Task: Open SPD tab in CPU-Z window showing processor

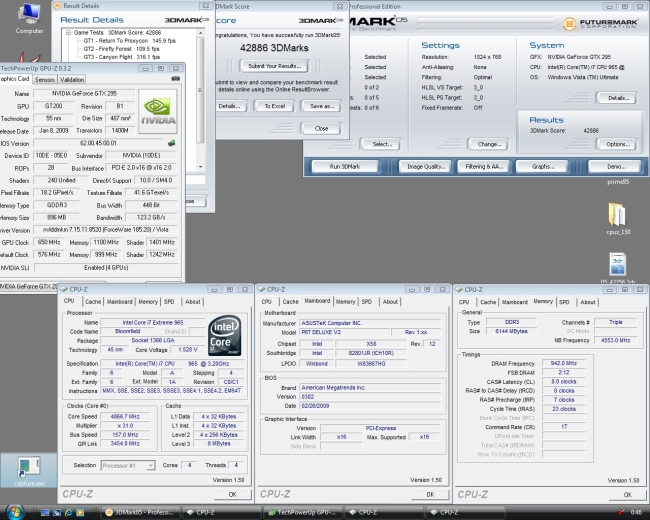Action: click(169, 301)
